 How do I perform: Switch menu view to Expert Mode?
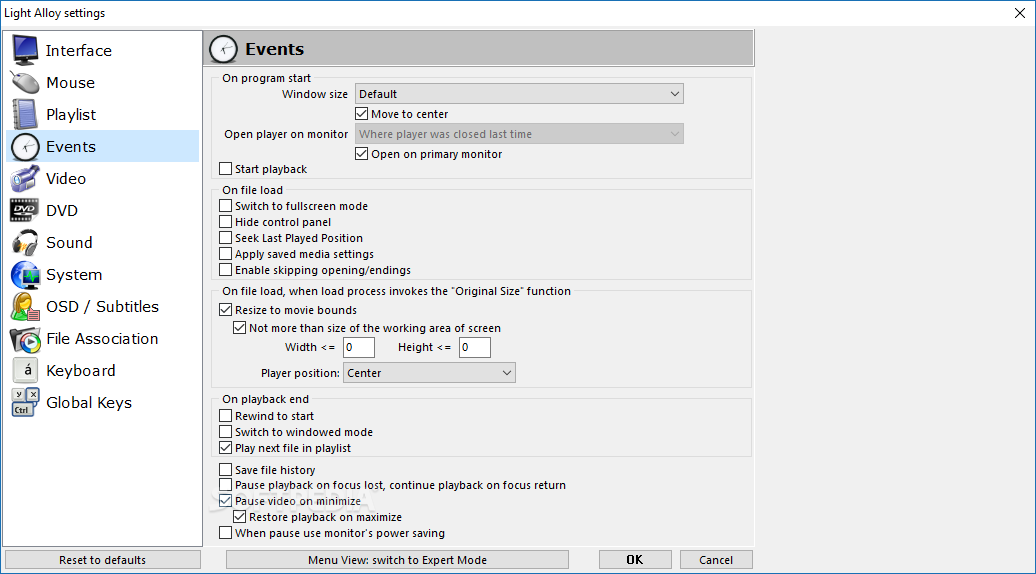click(x=397, y=560)
